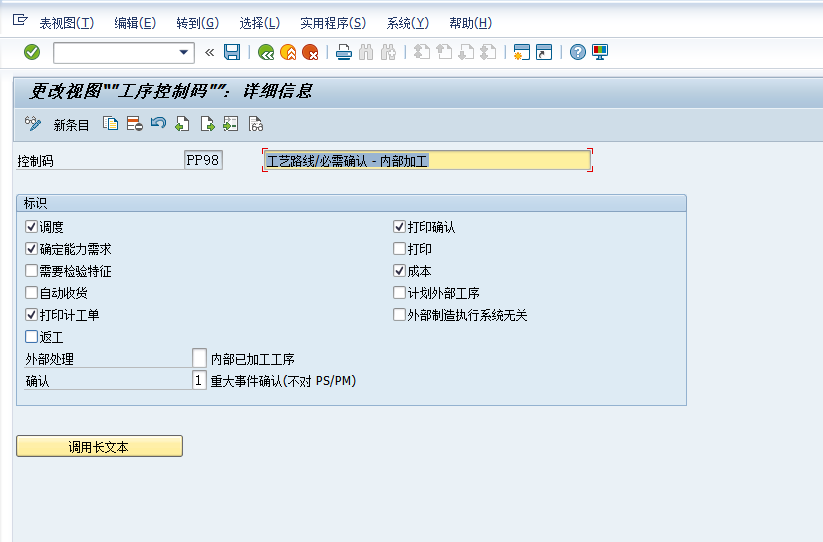Customize local layout monitor icon
Image resolution: width=823 pixels, height=542 pixels.
tap(600, 52)
